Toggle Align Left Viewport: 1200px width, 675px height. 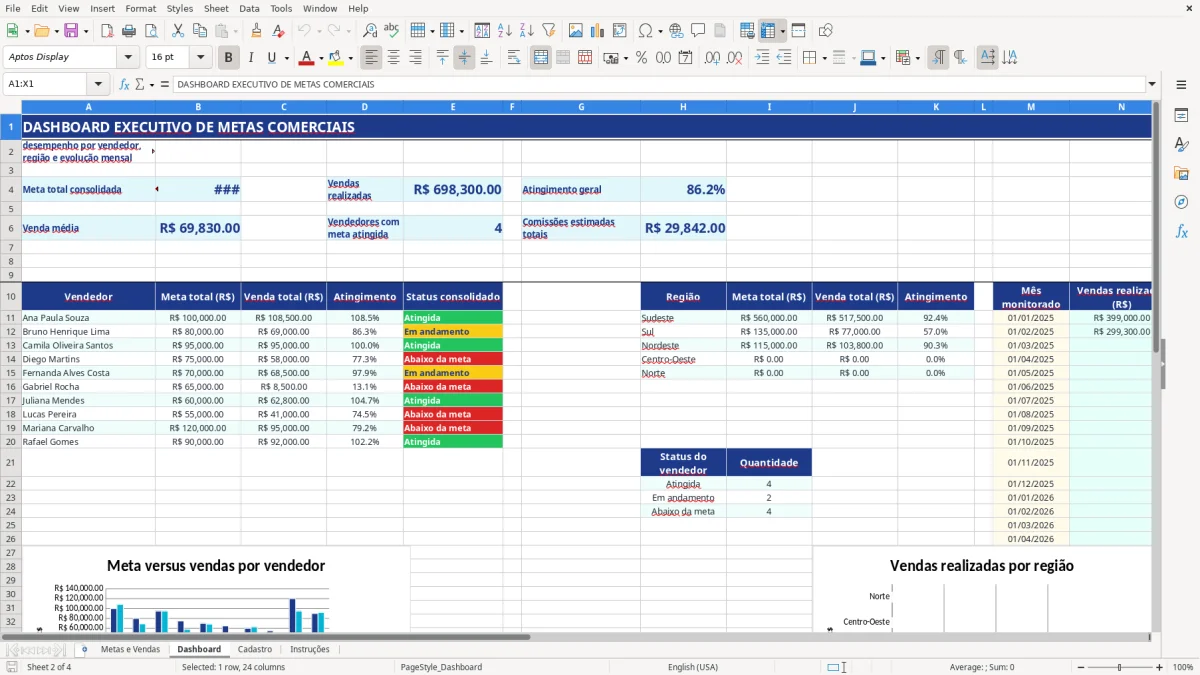pos(371,58)
